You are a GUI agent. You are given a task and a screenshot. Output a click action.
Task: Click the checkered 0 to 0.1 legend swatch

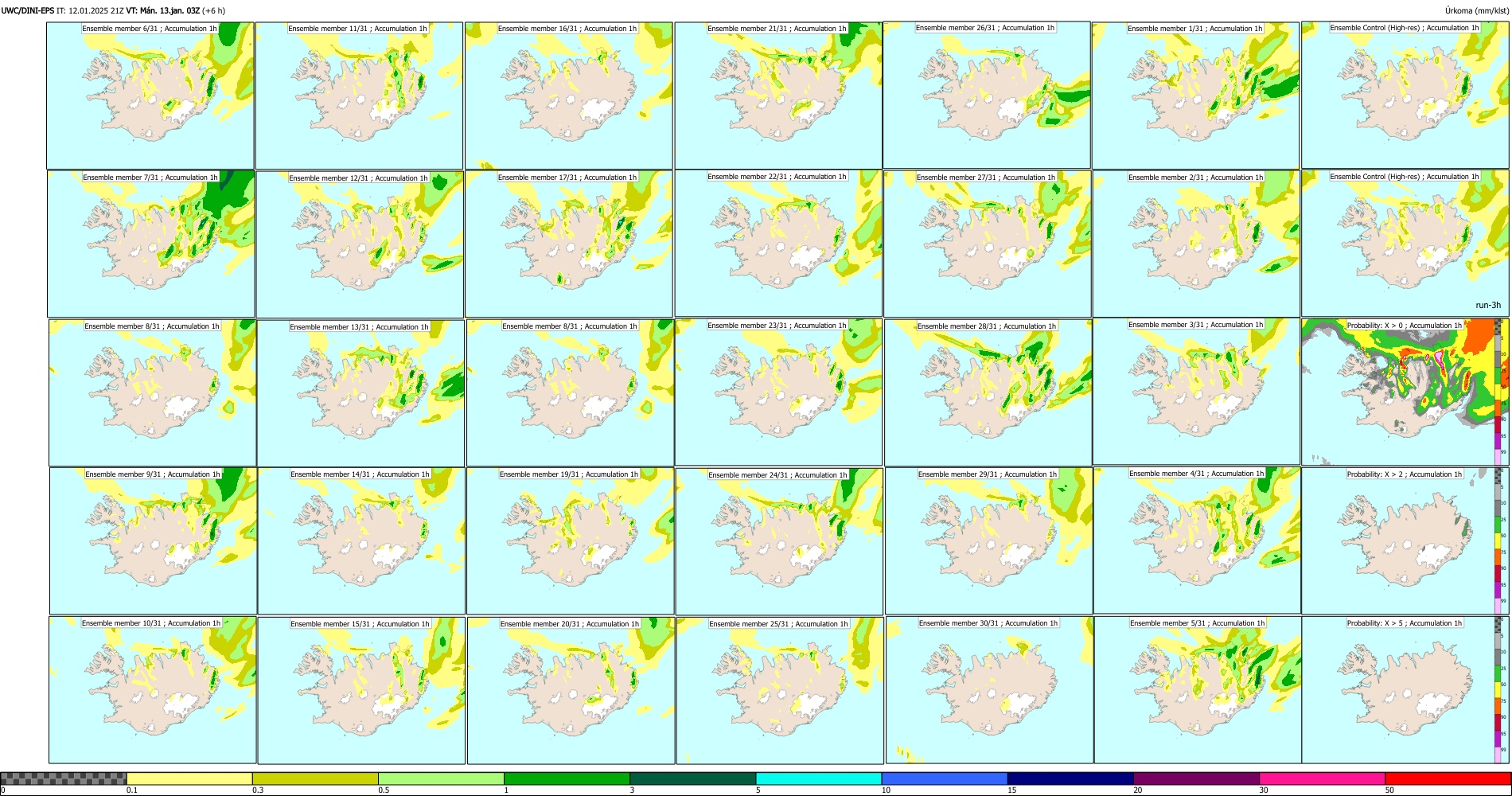[x=64, y=778]
